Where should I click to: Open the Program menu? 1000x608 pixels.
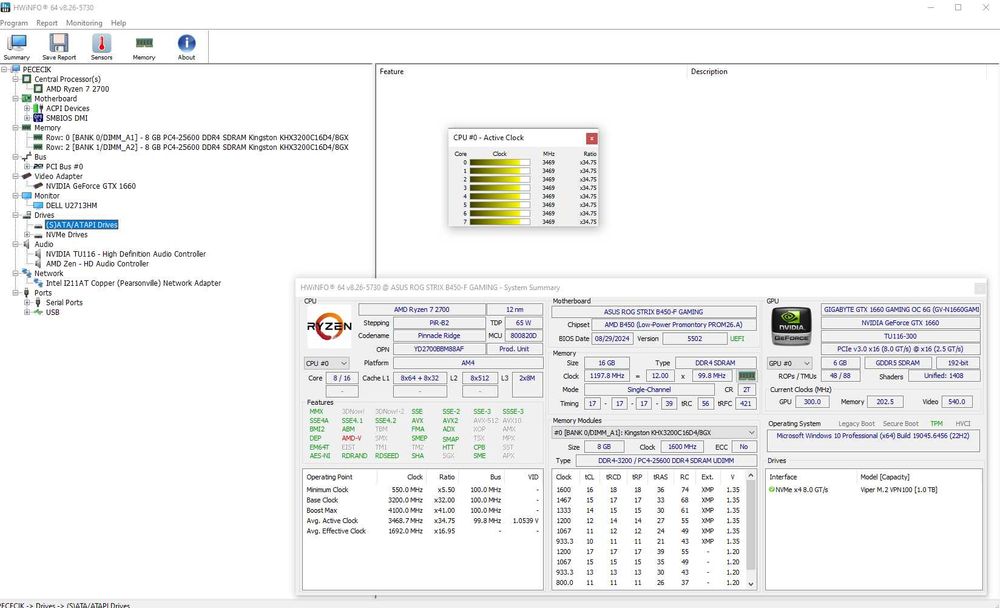pyautogui.click(x=13, y=23)
